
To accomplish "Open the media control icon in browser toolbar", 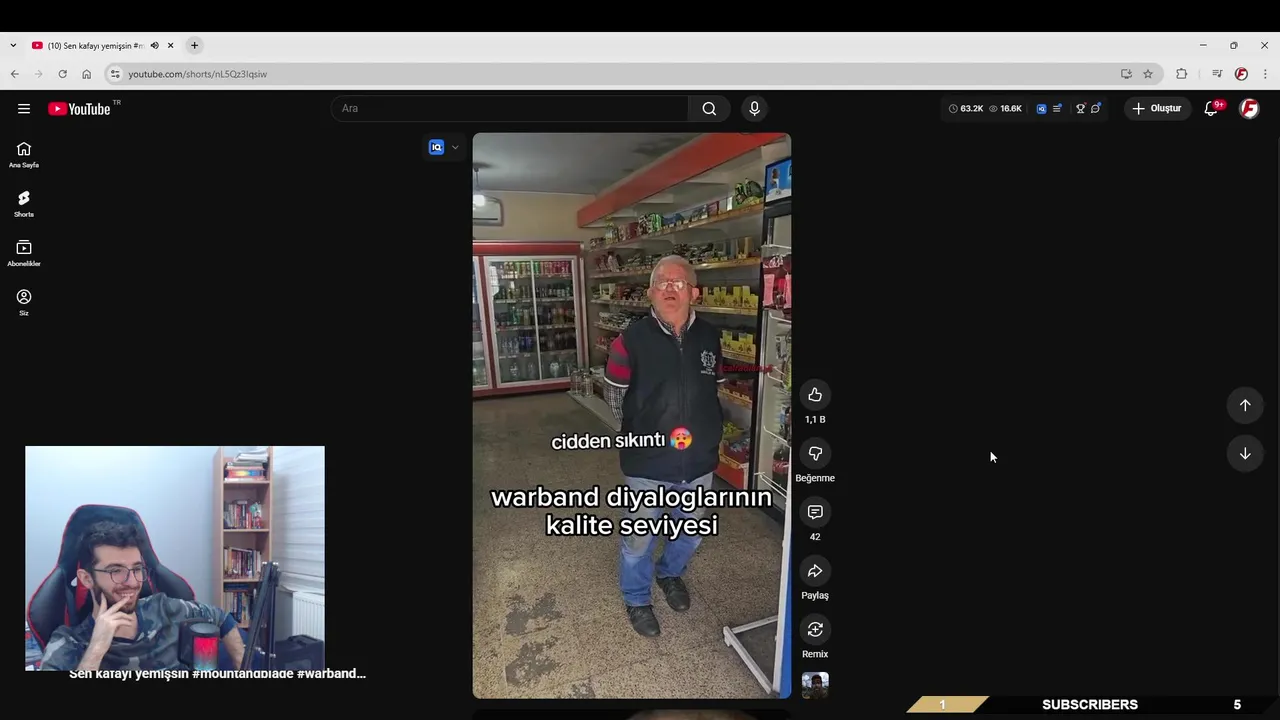I will 1217,74.
